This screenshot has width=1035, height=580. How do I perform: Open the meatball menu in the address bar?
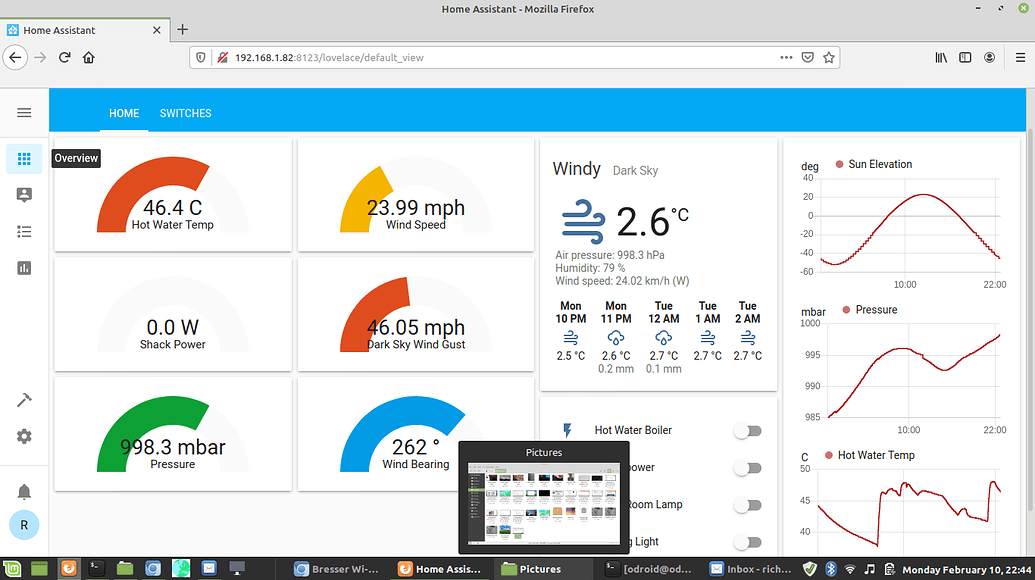pos(786,57)
